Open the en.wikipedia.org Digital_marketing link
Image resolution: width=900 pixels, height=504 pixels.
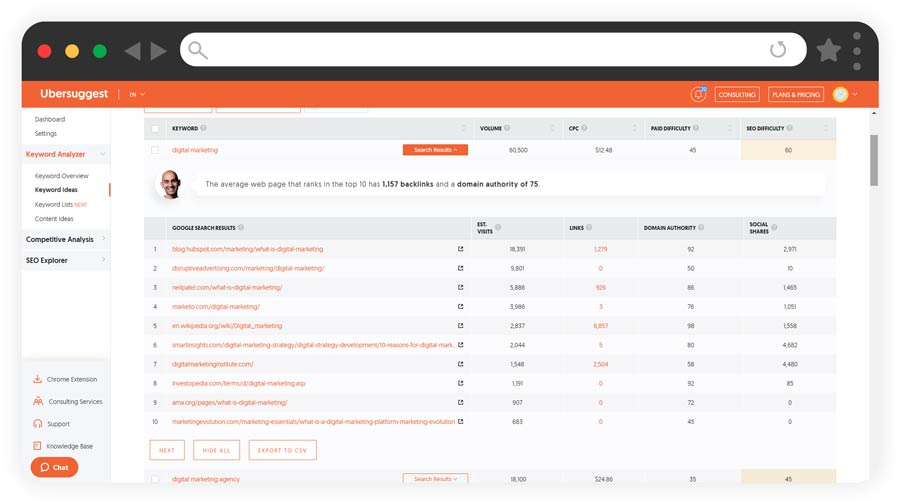[x=227, y=325]
